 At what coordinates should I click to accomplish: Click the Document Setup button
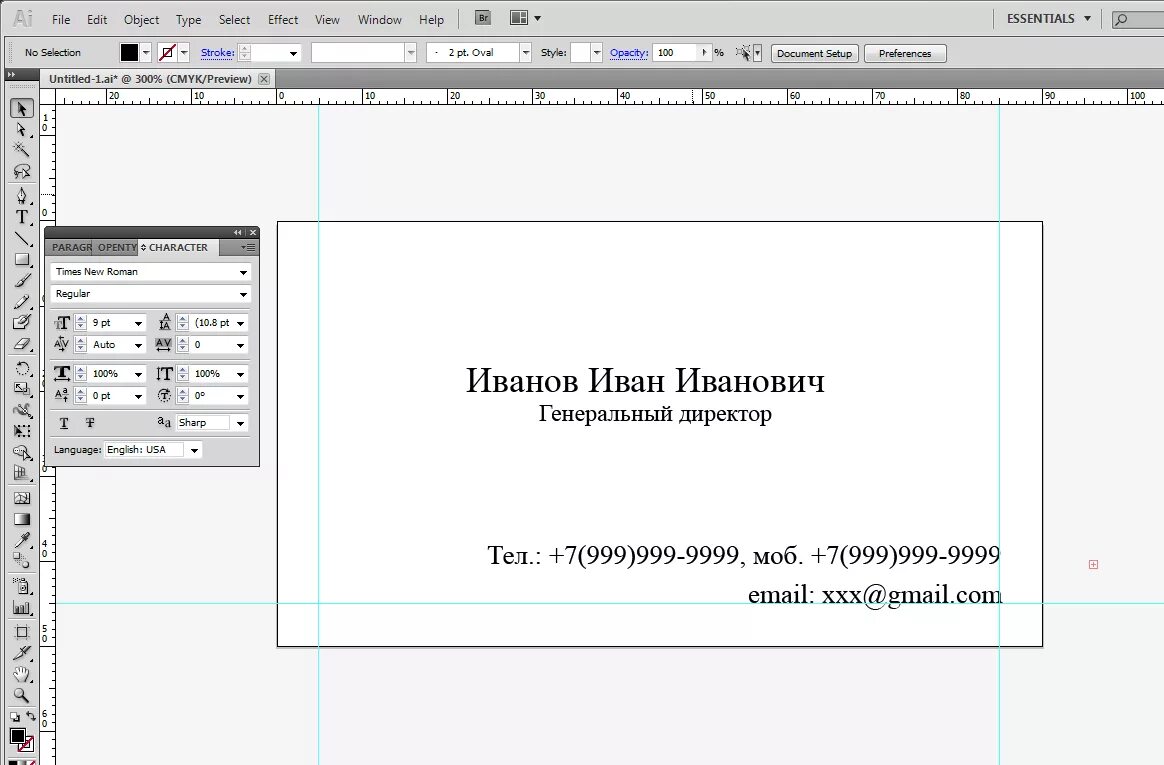click(814, 53)
